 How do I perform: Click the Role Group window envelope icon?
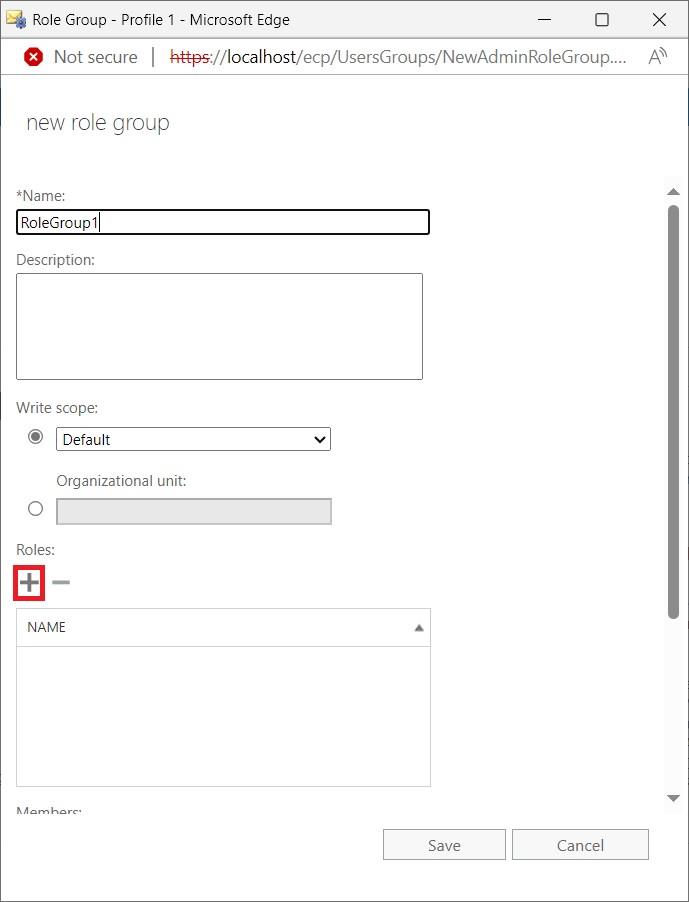coord(16,19)
